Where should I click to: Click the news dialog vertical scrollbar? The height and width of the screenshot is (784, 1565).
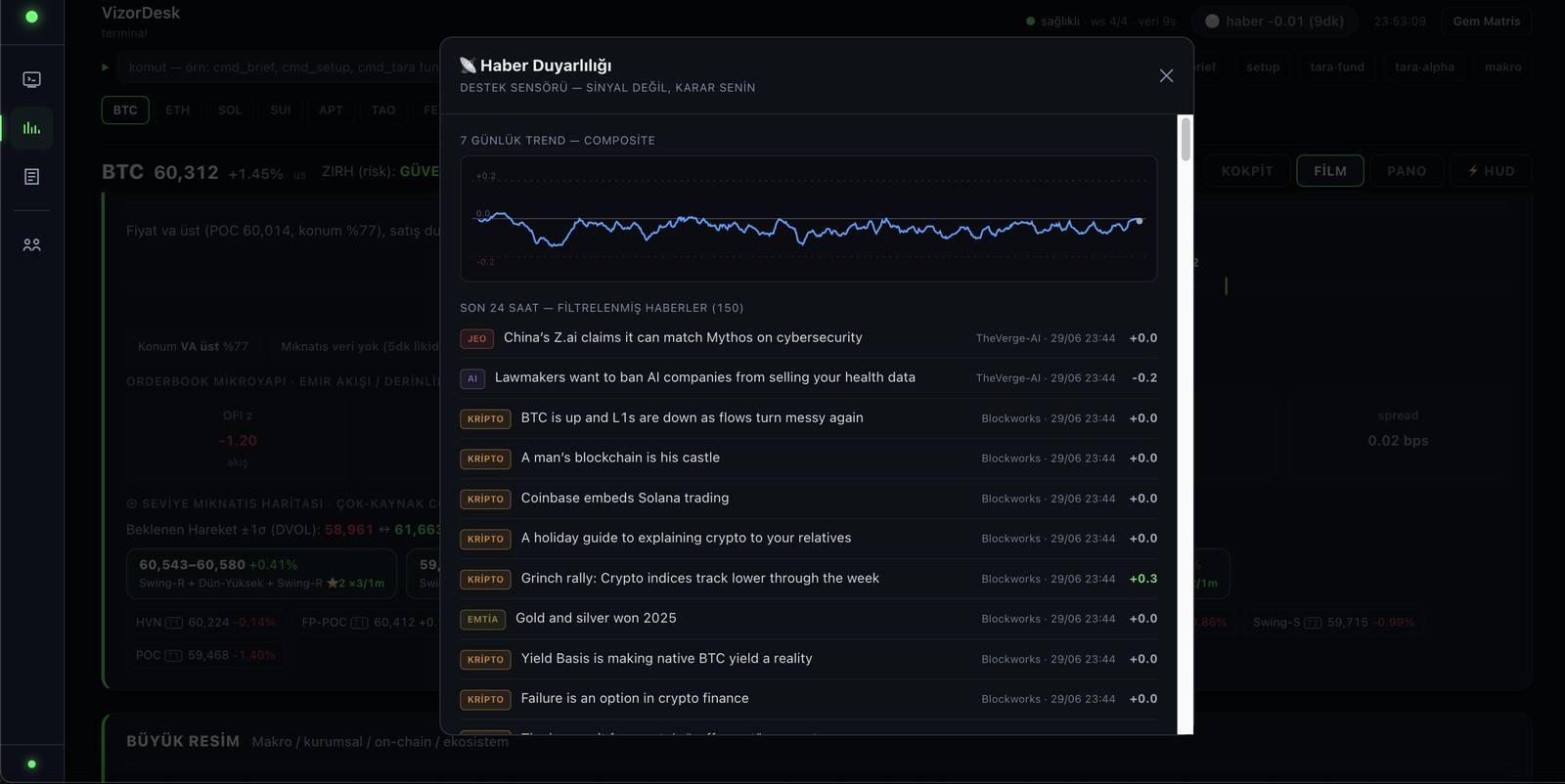coord(1185,139)
